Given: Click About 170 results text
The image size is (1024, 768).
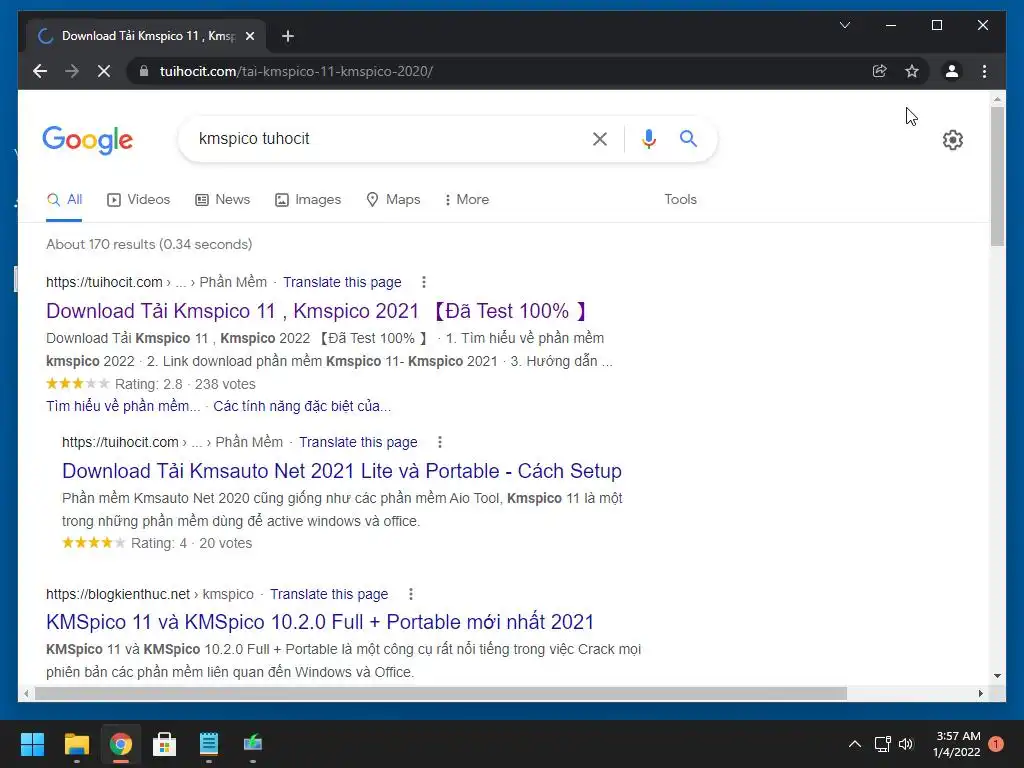Looking at the screenshot, I should tap(149, 244).
